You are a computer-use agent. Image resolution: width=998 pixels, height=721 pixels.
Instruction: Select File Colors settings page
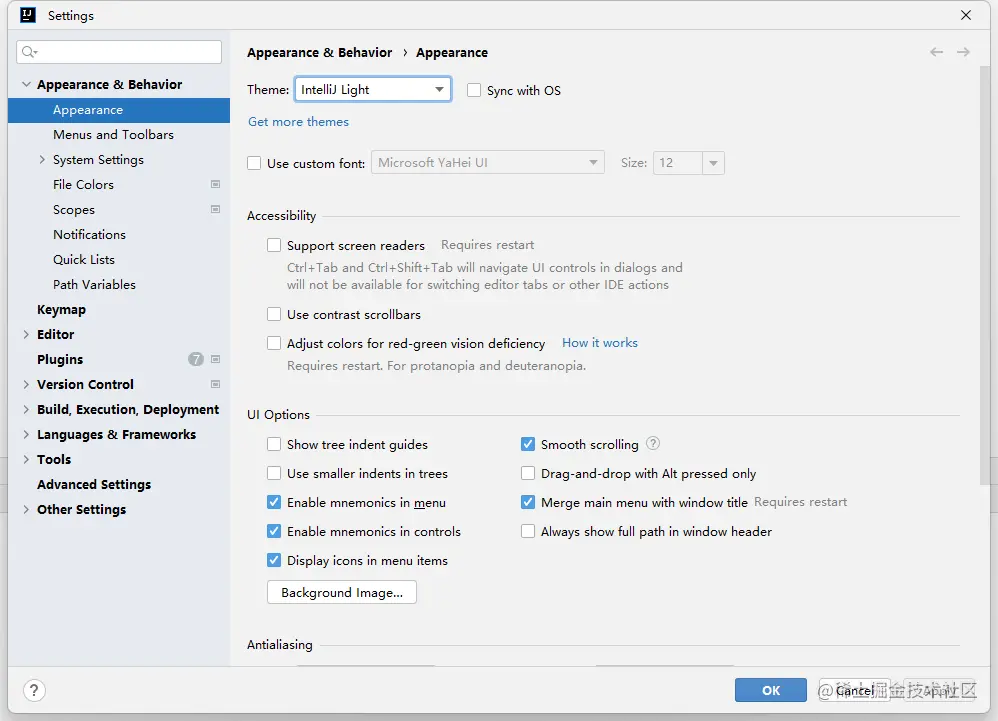[83, 185]
